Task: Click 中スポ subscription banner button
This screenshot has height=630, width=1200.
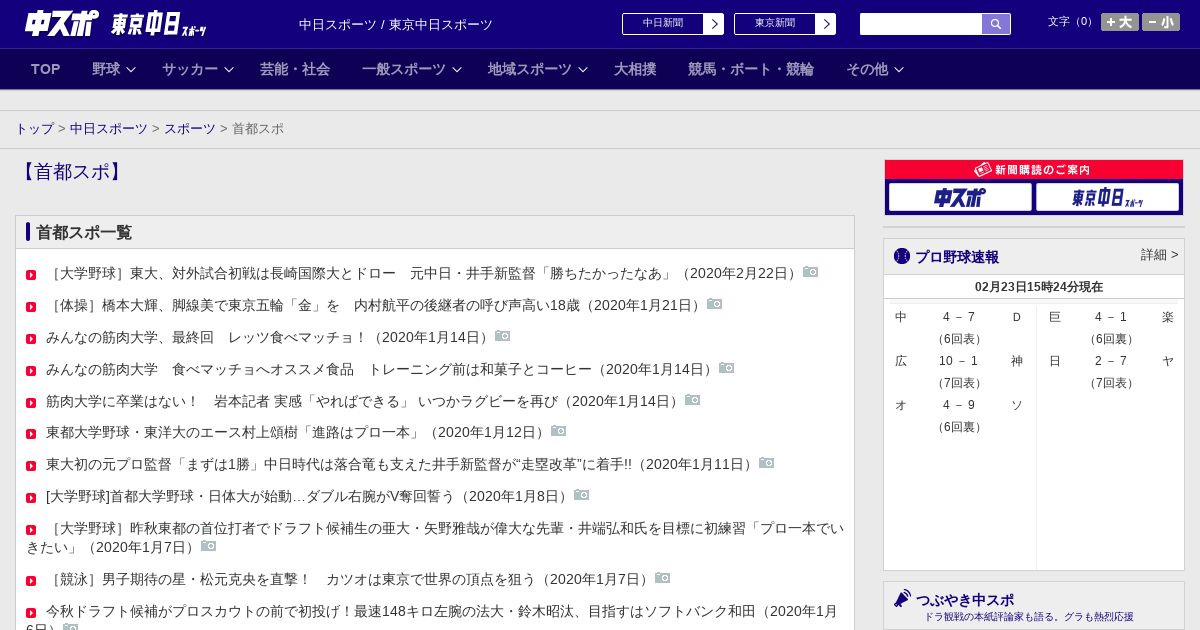Action: [x=960, y=197]
